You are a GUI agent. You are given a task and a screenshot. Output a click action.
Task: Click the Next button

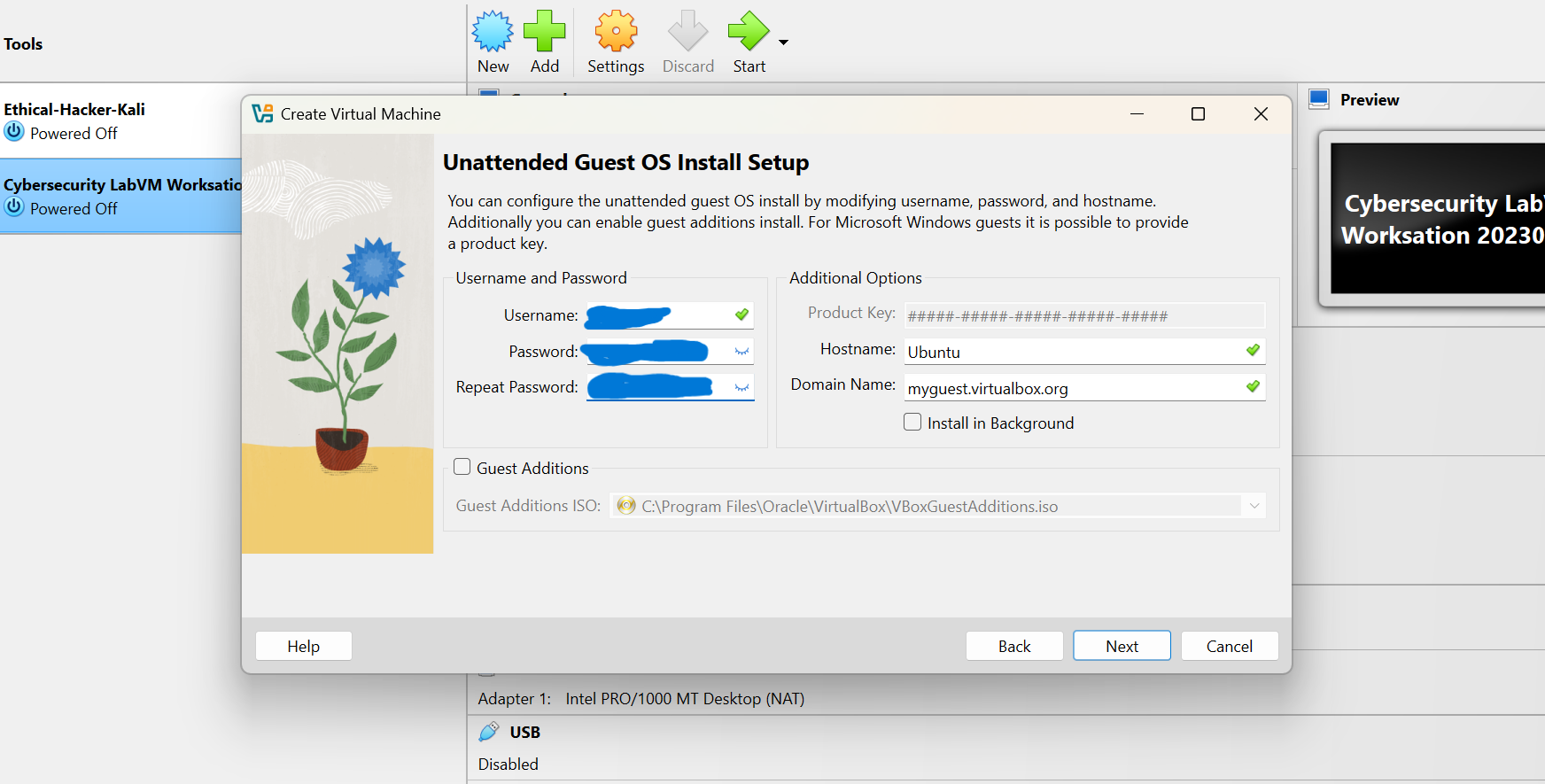[x=1122, y=646]
